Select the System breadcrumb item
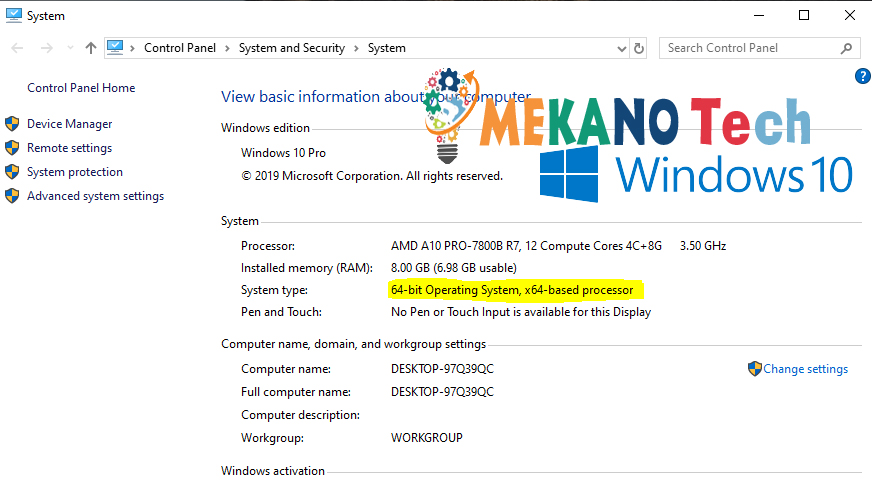872x488 pixels. click(387, 48)
